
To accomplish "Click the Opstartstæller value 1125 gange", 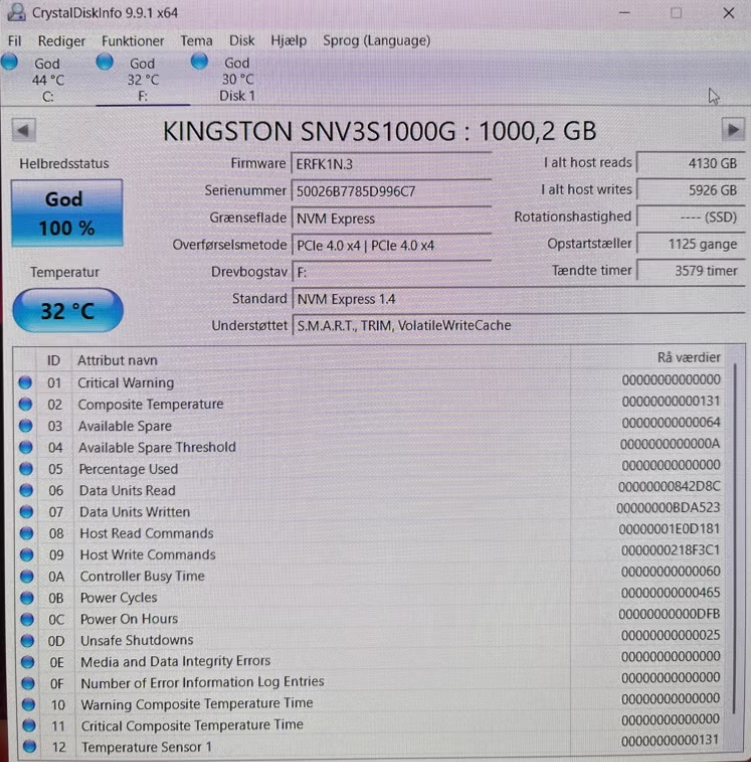I will (690, 243).
